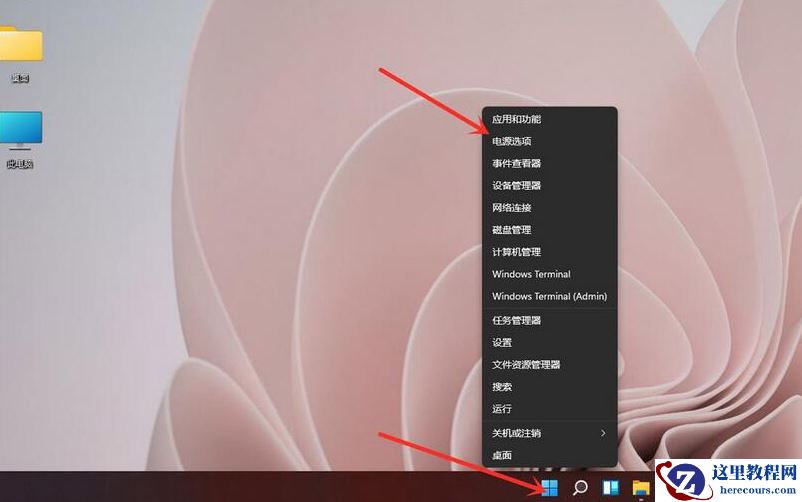The image size is (802, 502).
Task: Open the Start button on the taskbar
Action: pos(549,487)
